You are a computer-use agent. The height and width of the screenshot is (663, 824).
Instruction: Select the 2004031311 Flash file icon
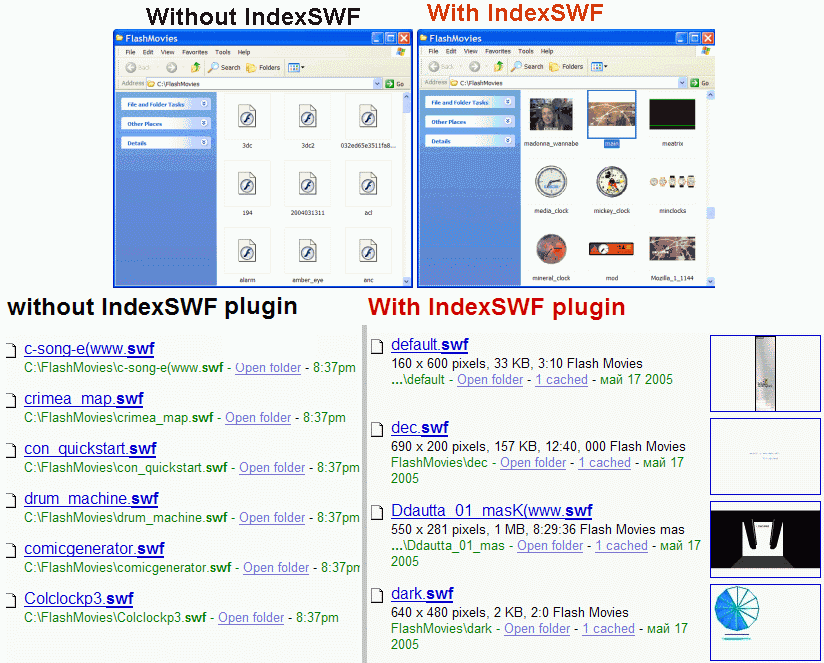[x=307, y=184]
